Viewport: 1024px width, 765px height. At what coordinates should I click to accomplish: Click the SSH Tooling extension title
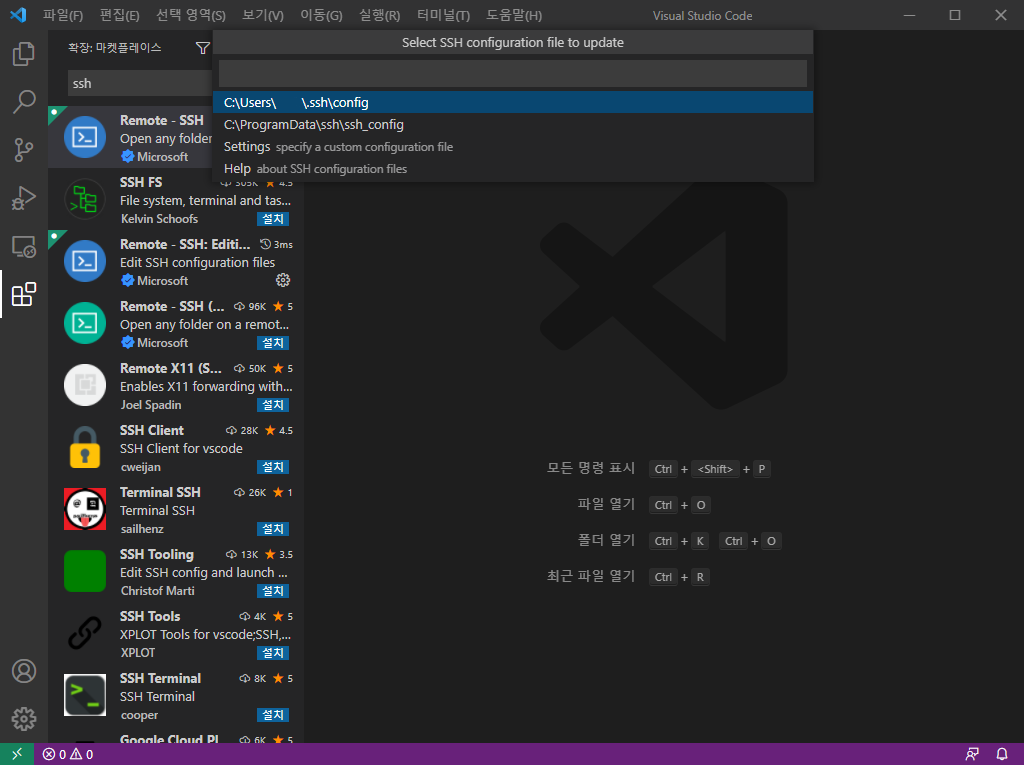(x=157, y=555)
